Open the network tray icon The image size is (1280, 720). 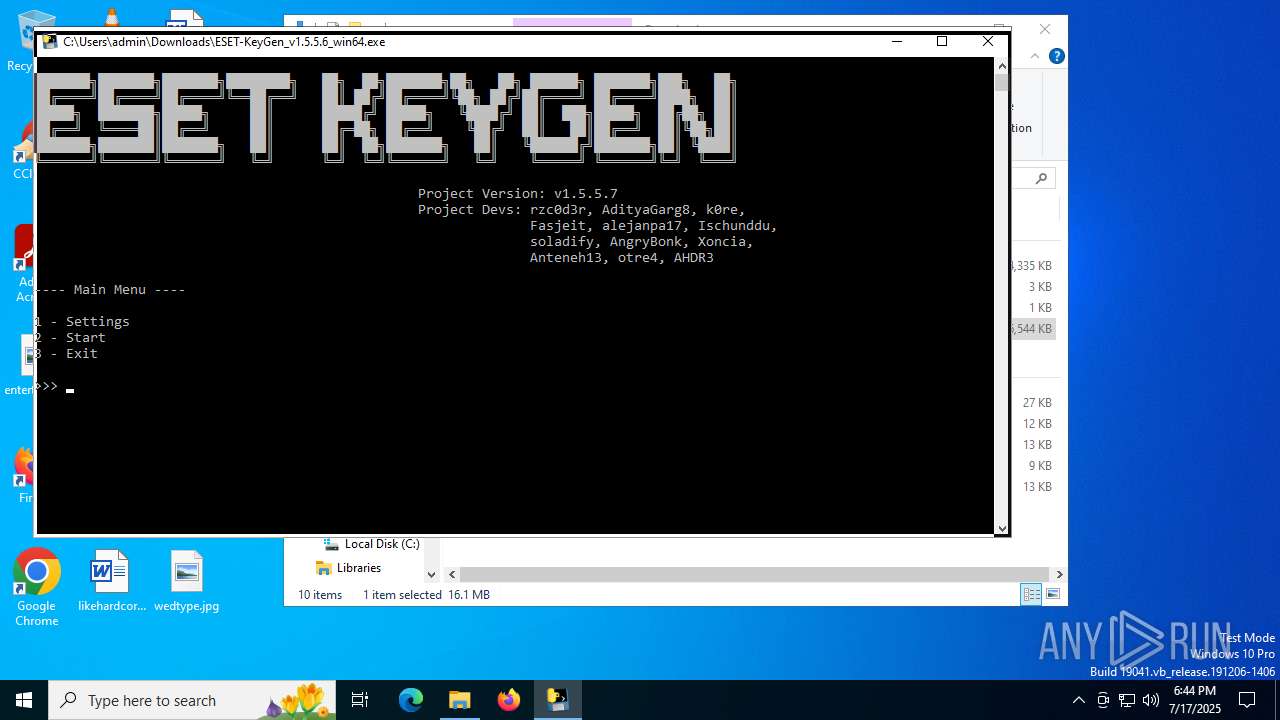click(x=1127, y=700)
